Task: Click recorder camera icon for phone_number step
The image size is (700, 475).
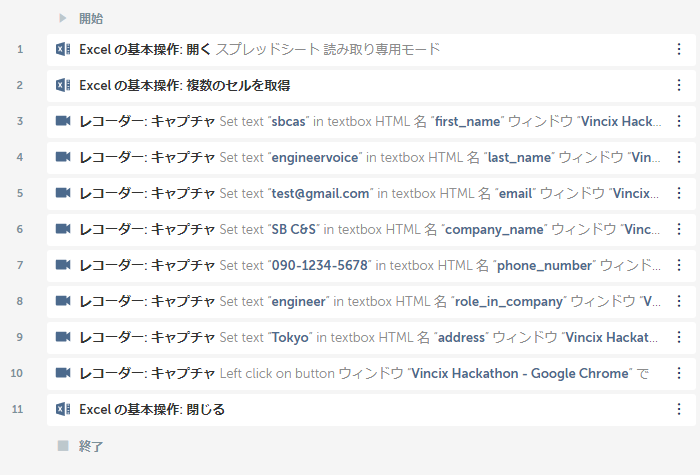Action: point(63,265)
